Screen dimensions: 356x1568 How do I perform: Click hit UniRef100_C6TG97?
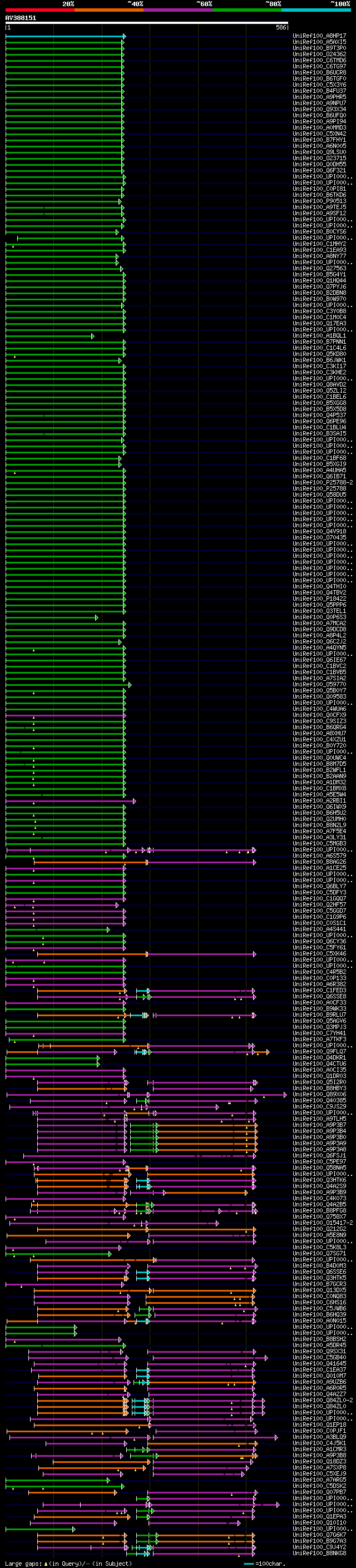[319, 66]
